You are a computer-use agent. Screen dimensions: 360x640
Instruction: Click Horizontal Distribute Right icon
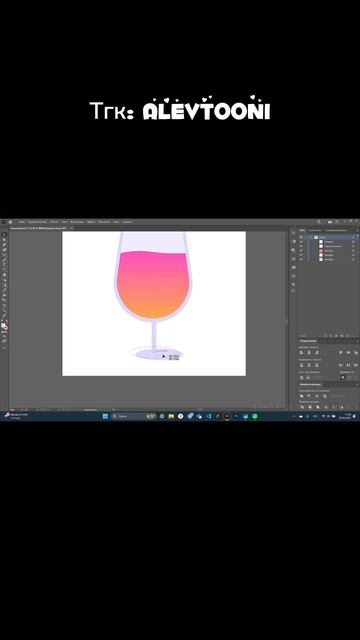click(x=356, y=365)
